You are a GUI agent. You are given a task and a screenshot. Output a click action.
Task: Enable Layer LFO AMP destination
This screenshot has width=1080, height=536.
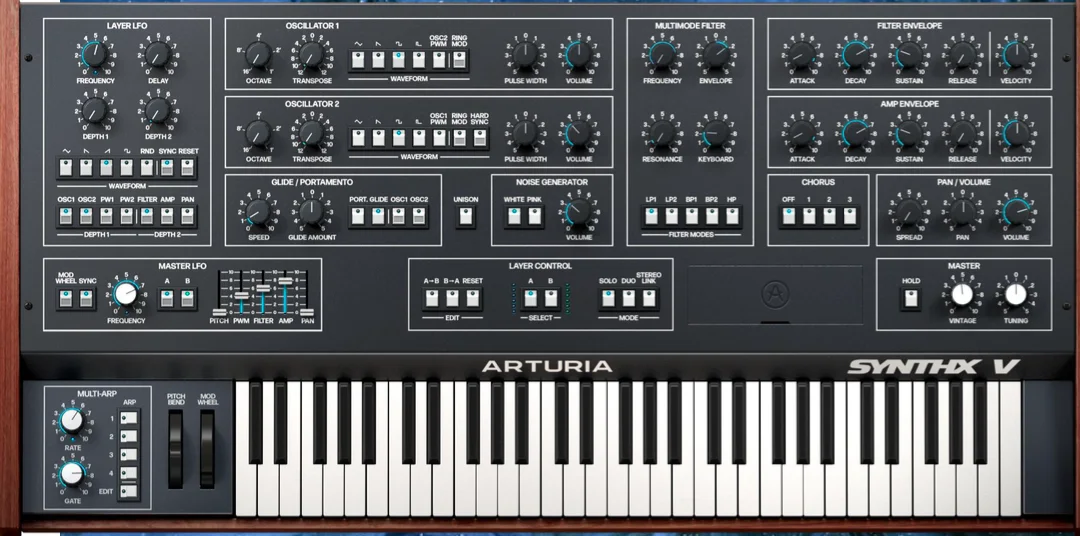[x=167, y=216]
